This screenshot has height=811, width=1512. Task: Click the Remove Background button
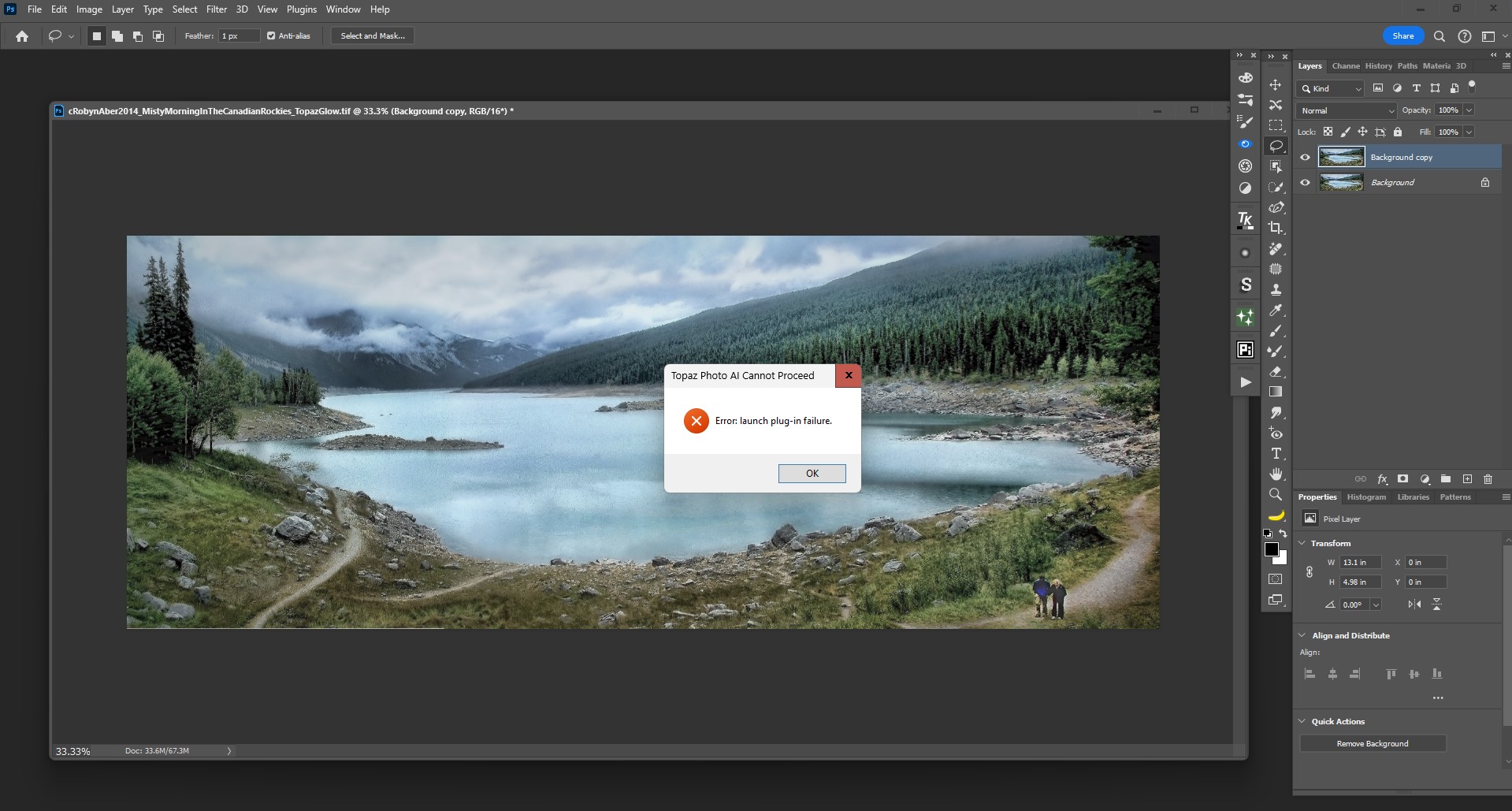click(1372, 743)
